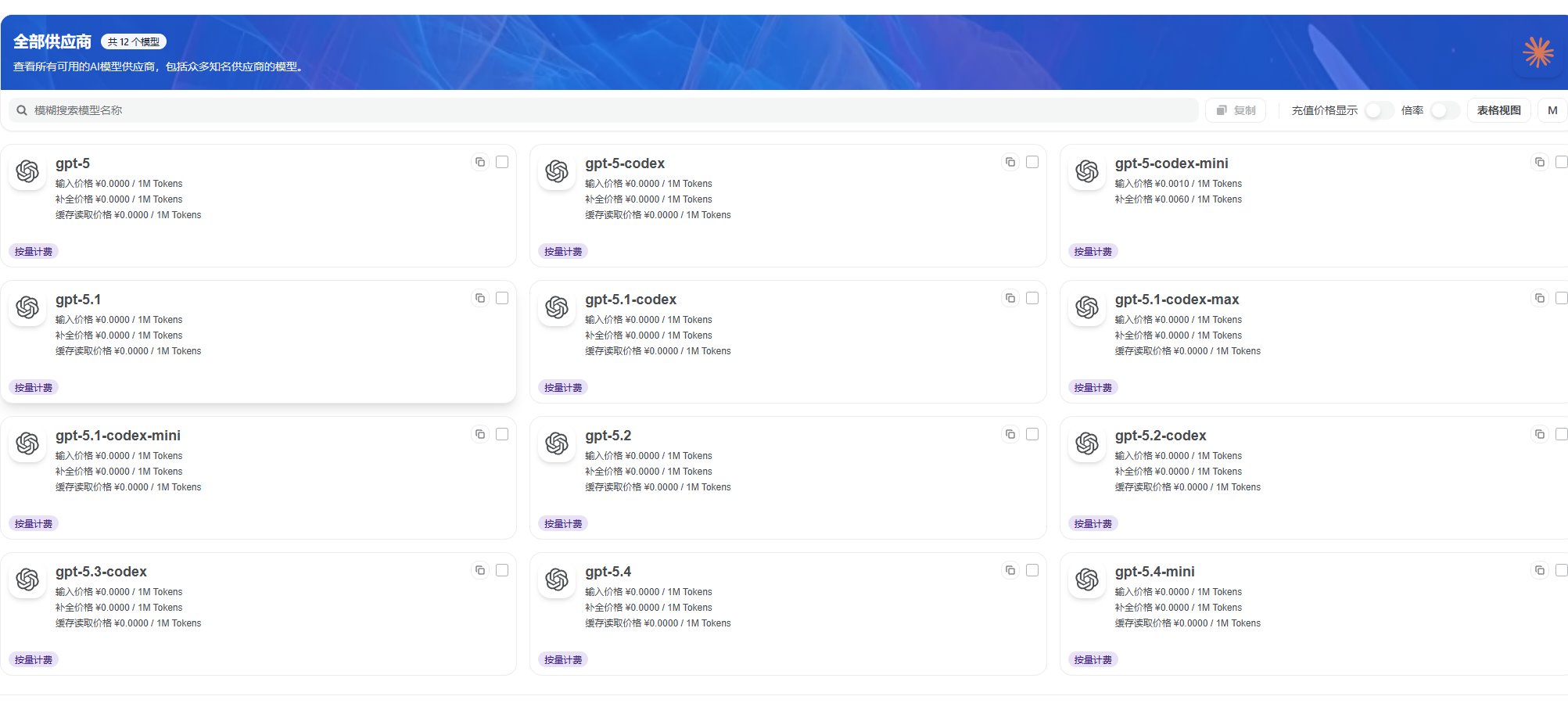The height and width of the screenshot is (707, 1568).
Task: Copy the gpt-5.4 model name icon
Action: (x=1010, y=570)
